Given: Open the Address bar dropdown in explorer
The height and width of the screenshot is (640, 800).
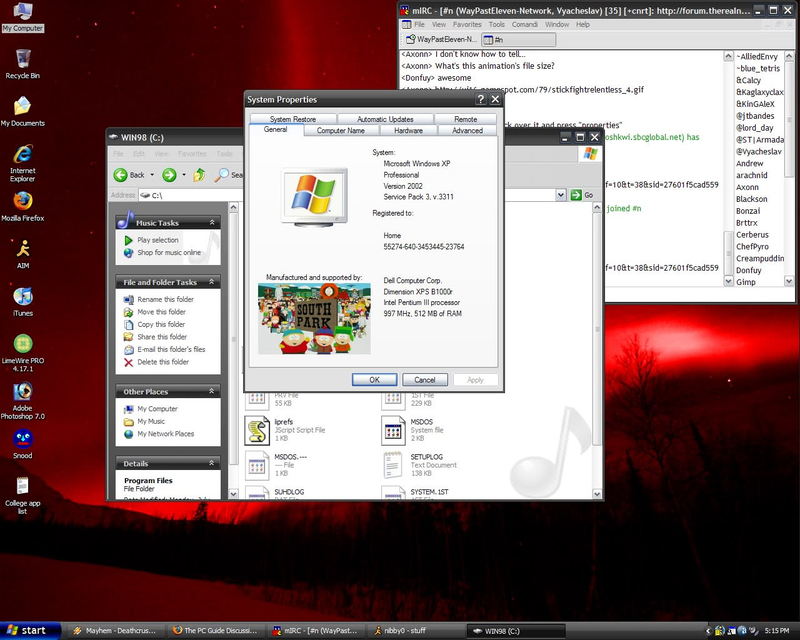Looking at the screenshot, I should click(561, 195).
